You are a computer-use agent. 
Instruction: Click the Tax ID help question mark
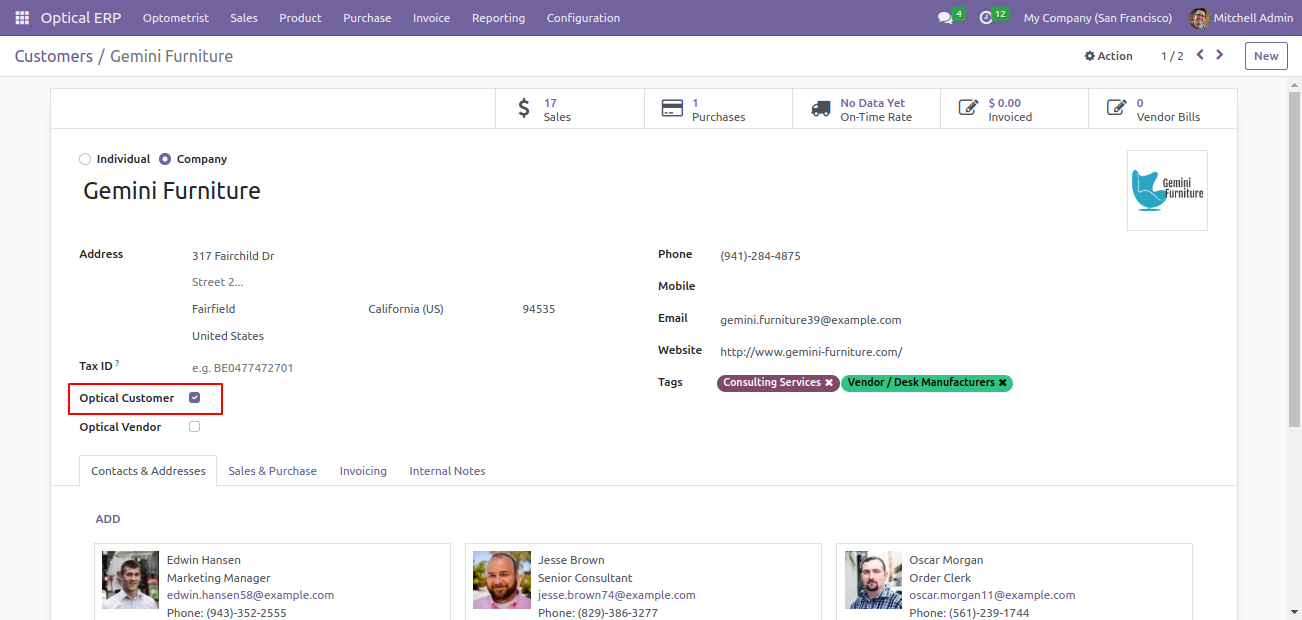(117, 363)
